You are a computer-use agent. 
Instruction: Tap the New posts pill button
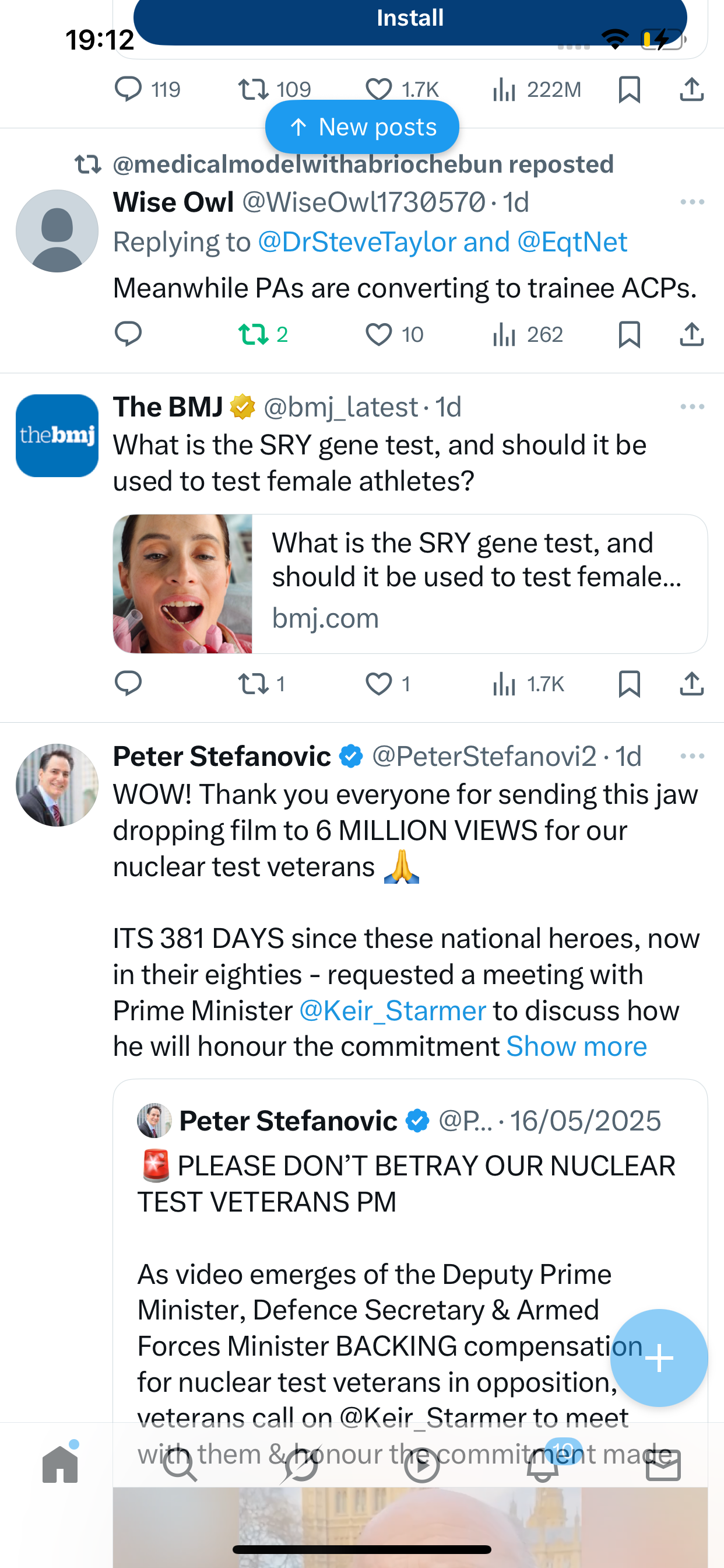[362, 127]
